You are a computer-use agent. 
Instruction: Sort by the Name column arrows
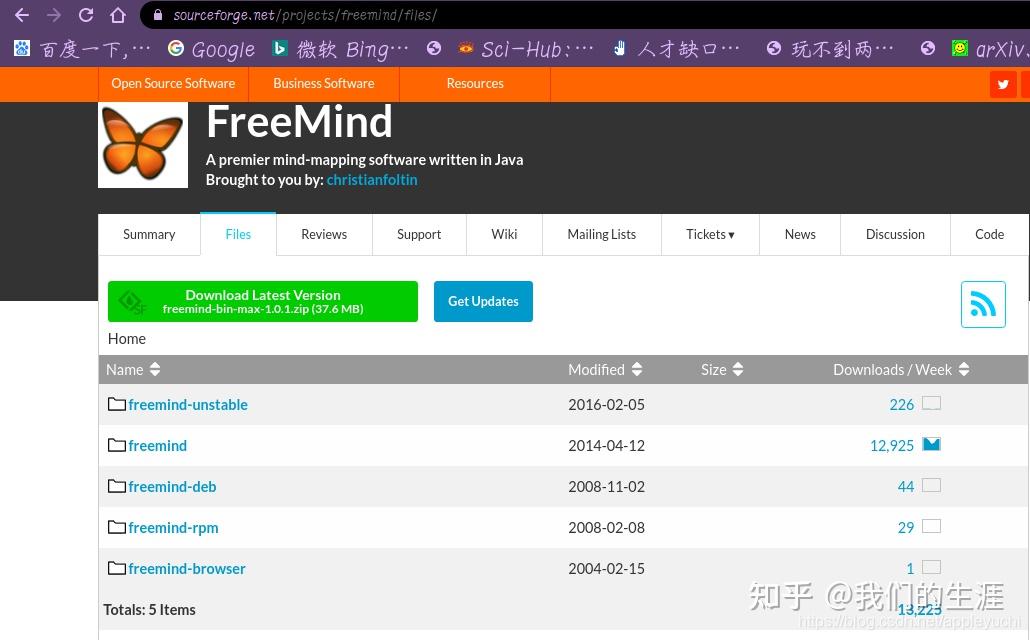click(155, 369)
